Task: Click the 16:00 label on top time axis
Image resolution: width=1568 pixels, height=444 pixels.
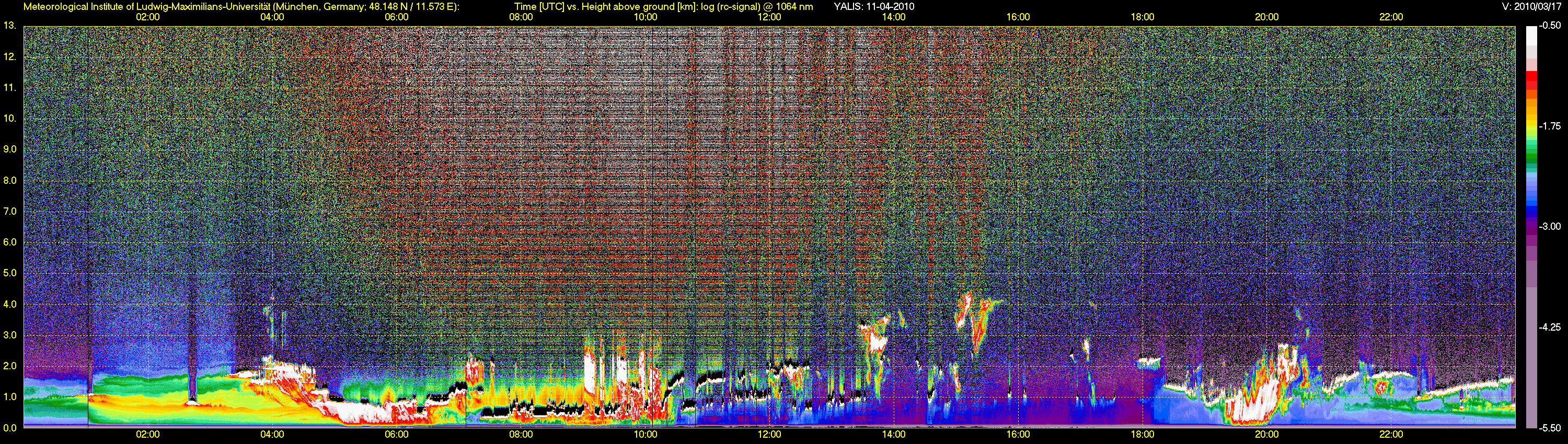Action: [1018, 17]
